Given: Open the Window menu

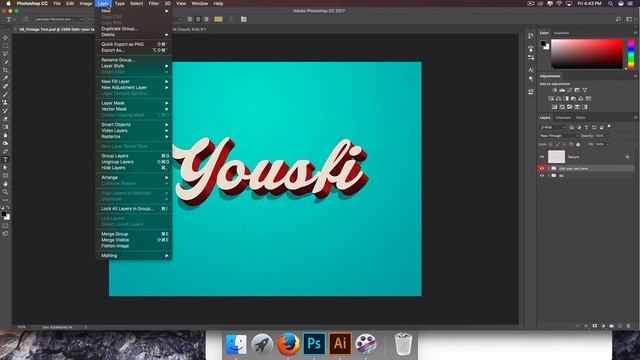Looking at the screenshot, I should coord(200,3).
